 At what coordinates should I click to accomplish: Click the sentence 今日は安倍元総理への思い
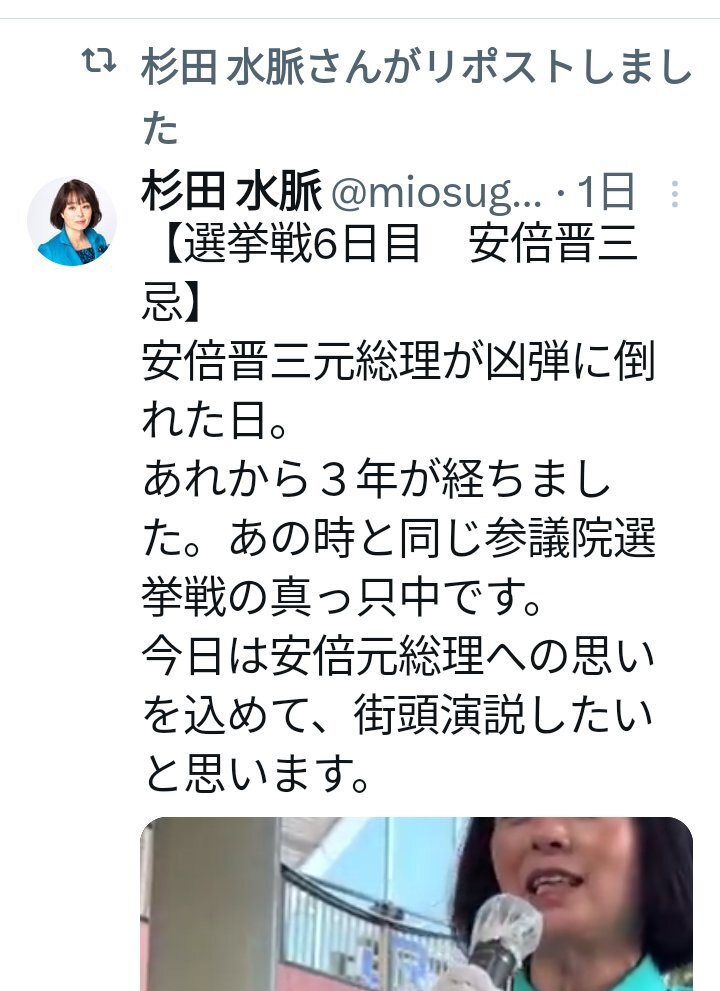pyautogui.click(x=398, y=655)
